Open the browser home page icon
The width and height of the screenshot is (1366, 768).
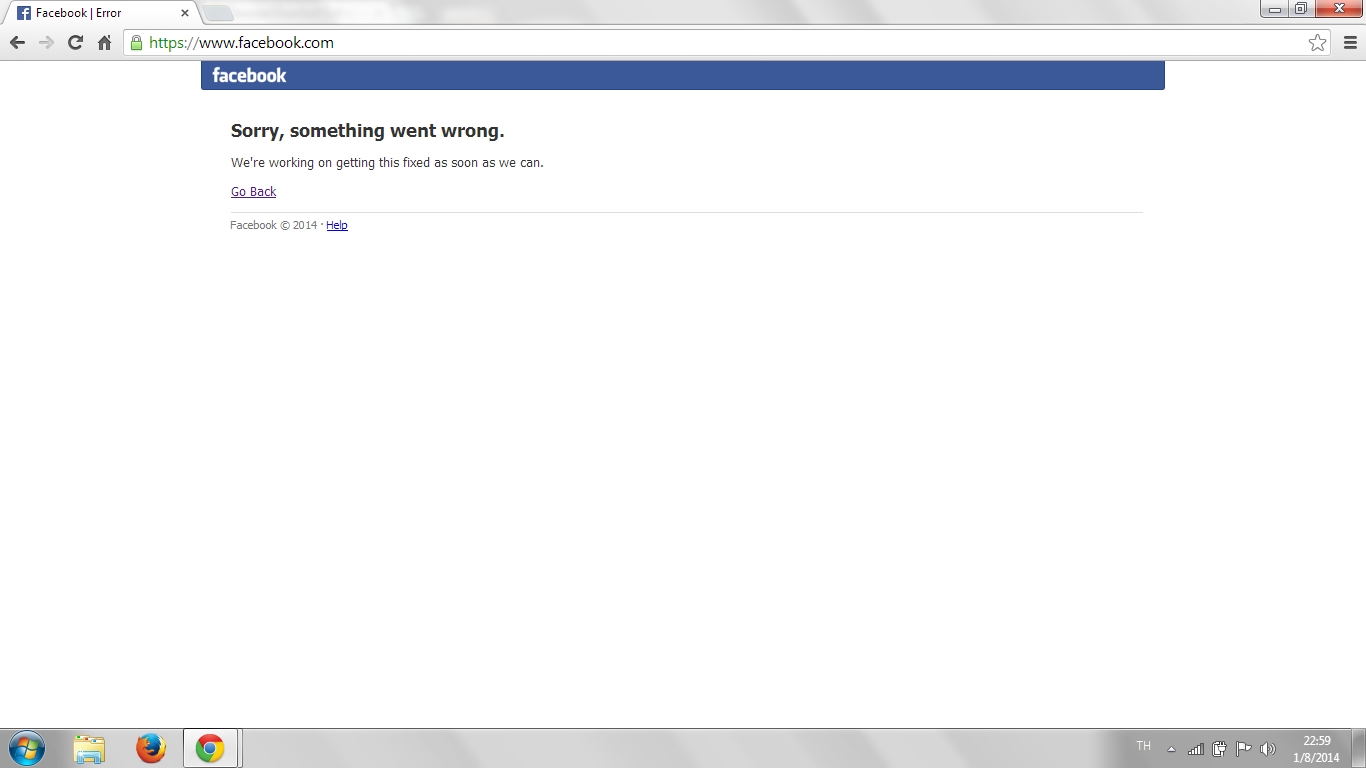click(104, 42)
